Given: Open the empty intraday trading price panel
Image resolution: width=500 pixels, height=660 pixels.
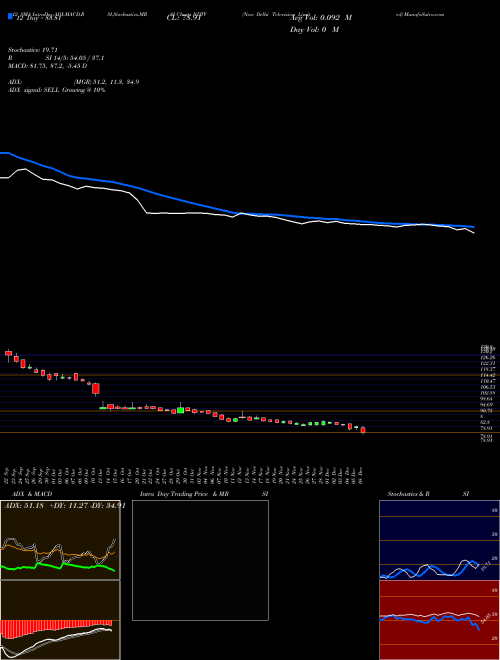Looking at the screenshot, I should click(x=200, y=560).
